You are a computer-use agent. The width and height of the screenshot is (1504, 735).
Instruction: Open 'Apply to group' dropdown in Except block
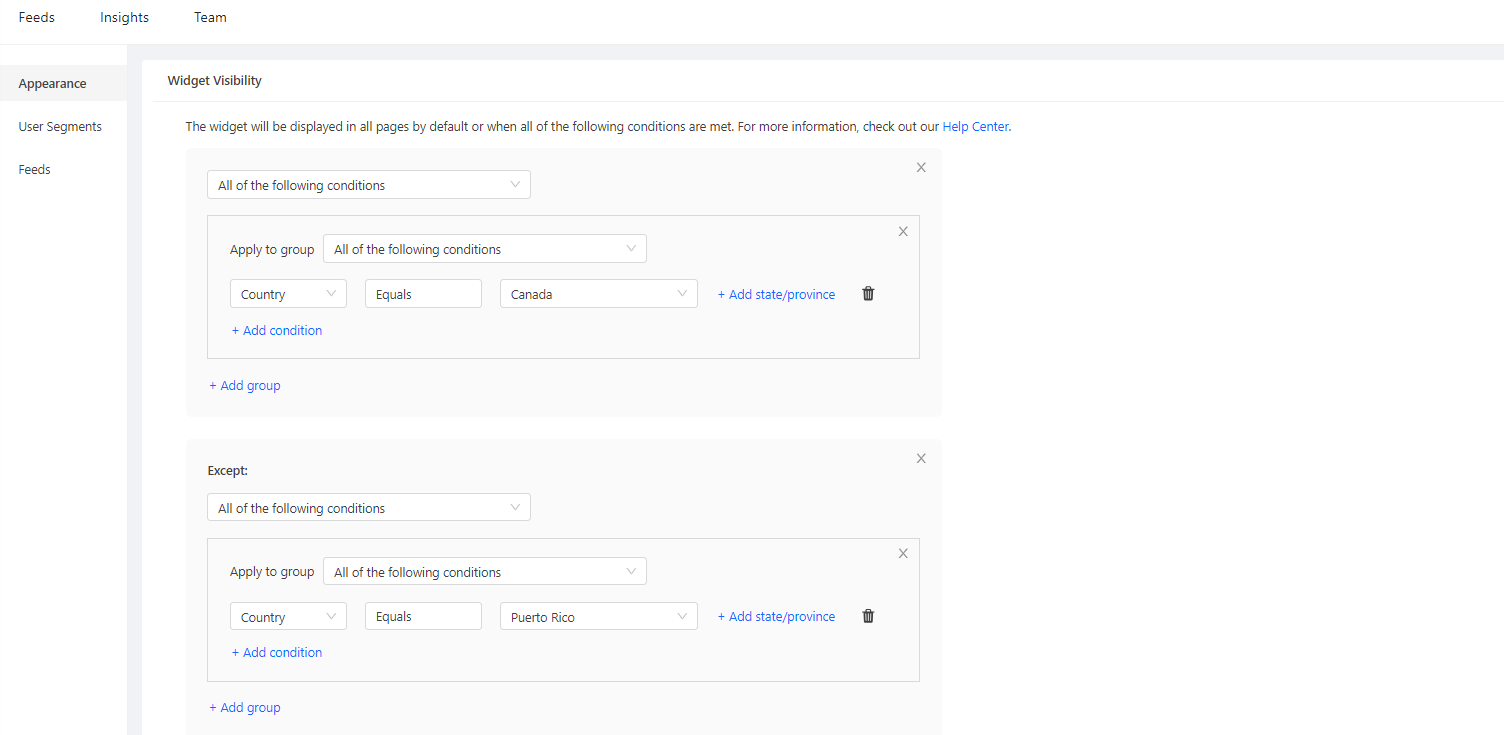click(485, 572)
